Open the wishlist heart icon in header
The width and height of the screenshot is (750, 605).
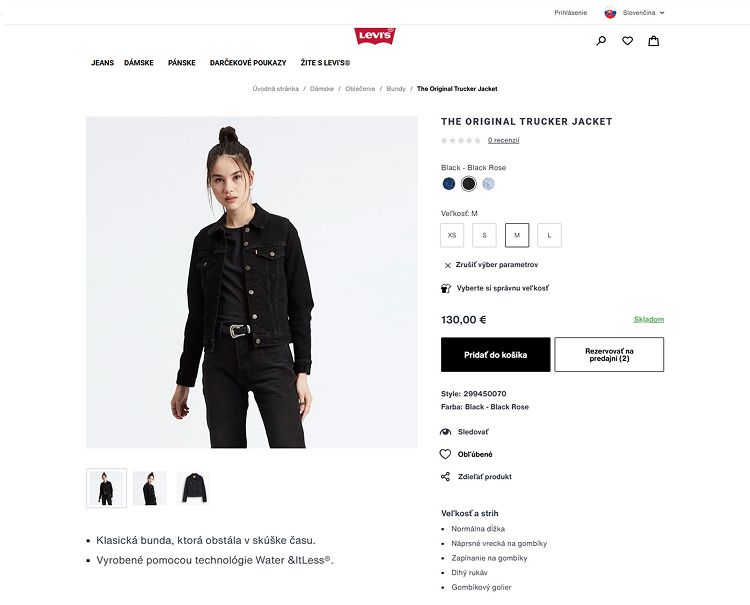pos(627,41)
